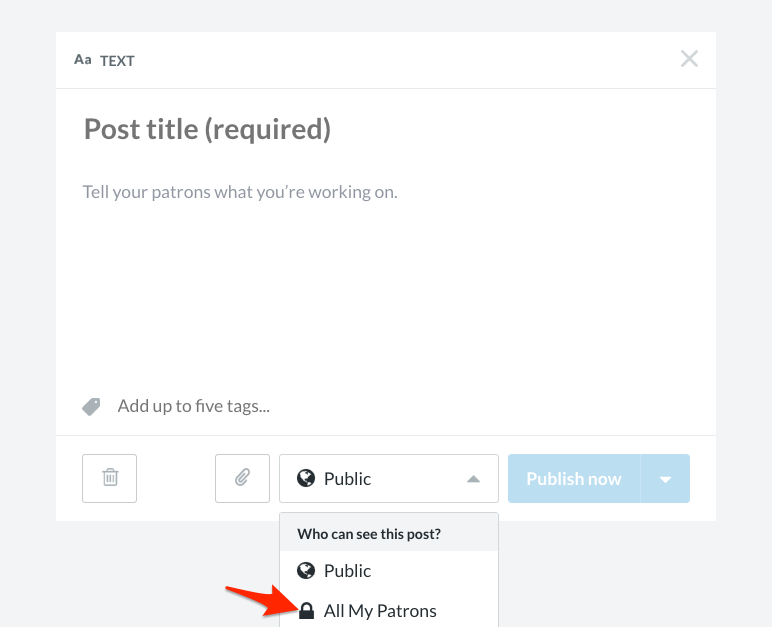Click the lock icon beside All My Patrons
The height and width of the screenshot is (627, 772).
tap(306, 610)
